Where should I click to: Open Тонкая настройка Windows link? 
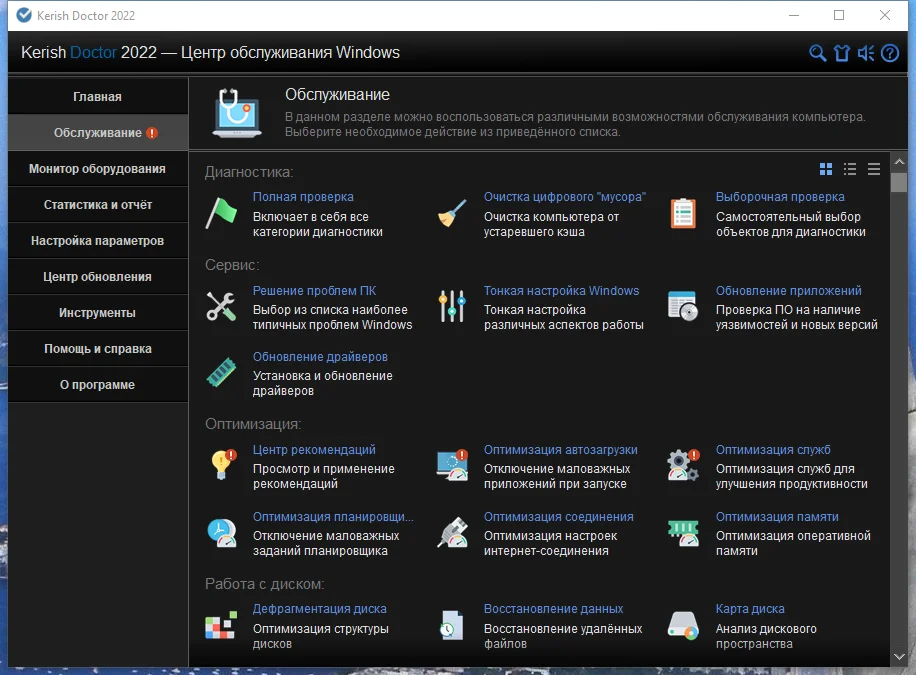561,290
